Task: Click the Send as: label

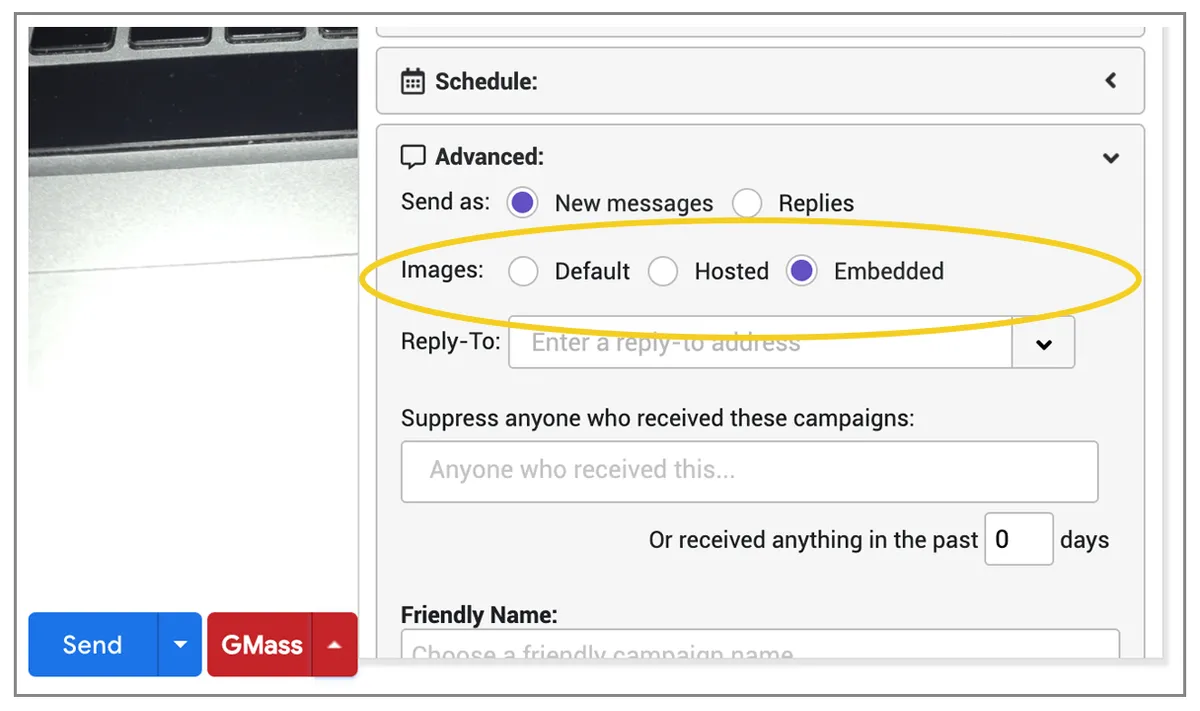Action: pos(445,202)
